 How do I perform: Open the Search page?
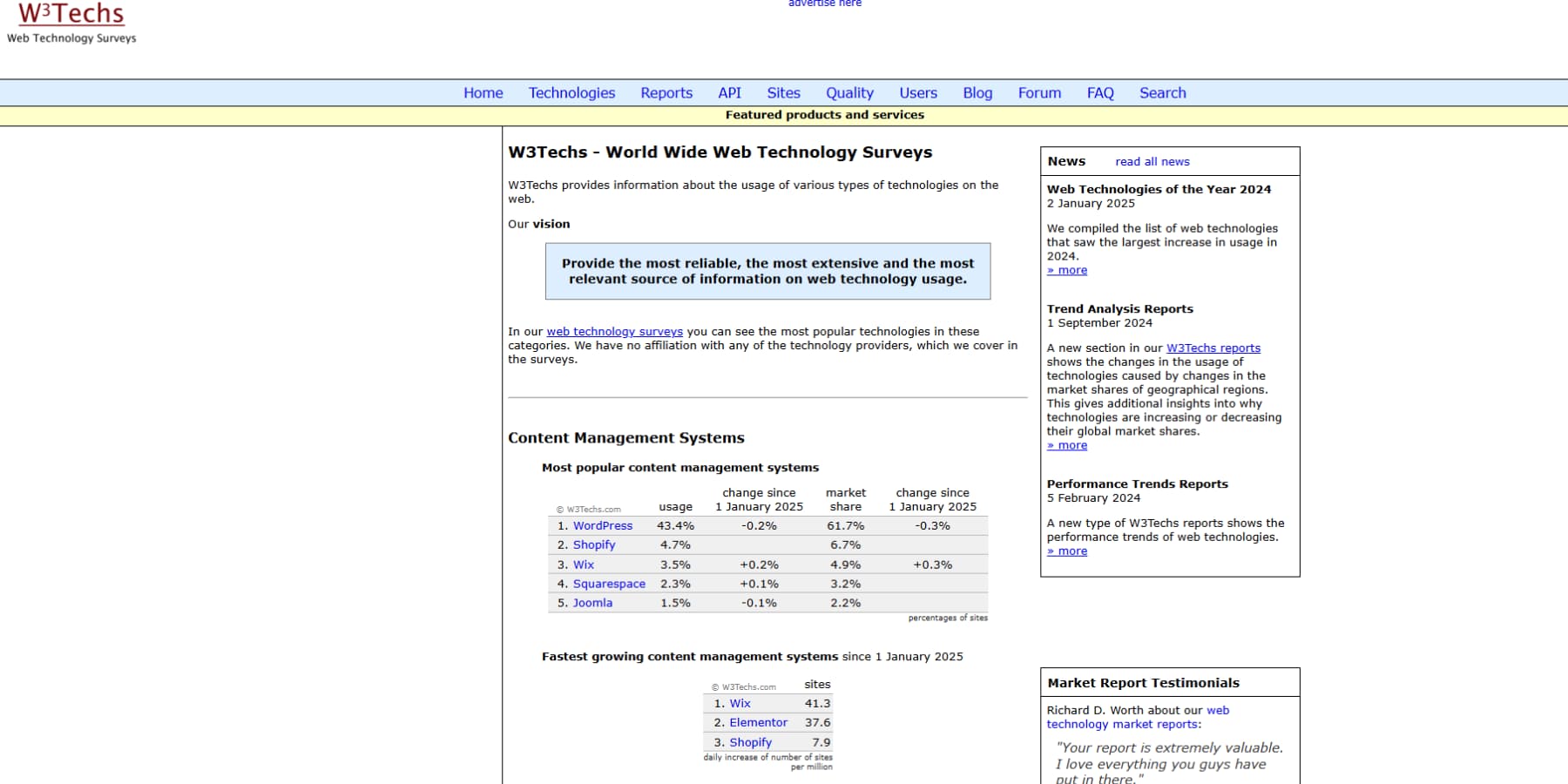[1162, 92]
